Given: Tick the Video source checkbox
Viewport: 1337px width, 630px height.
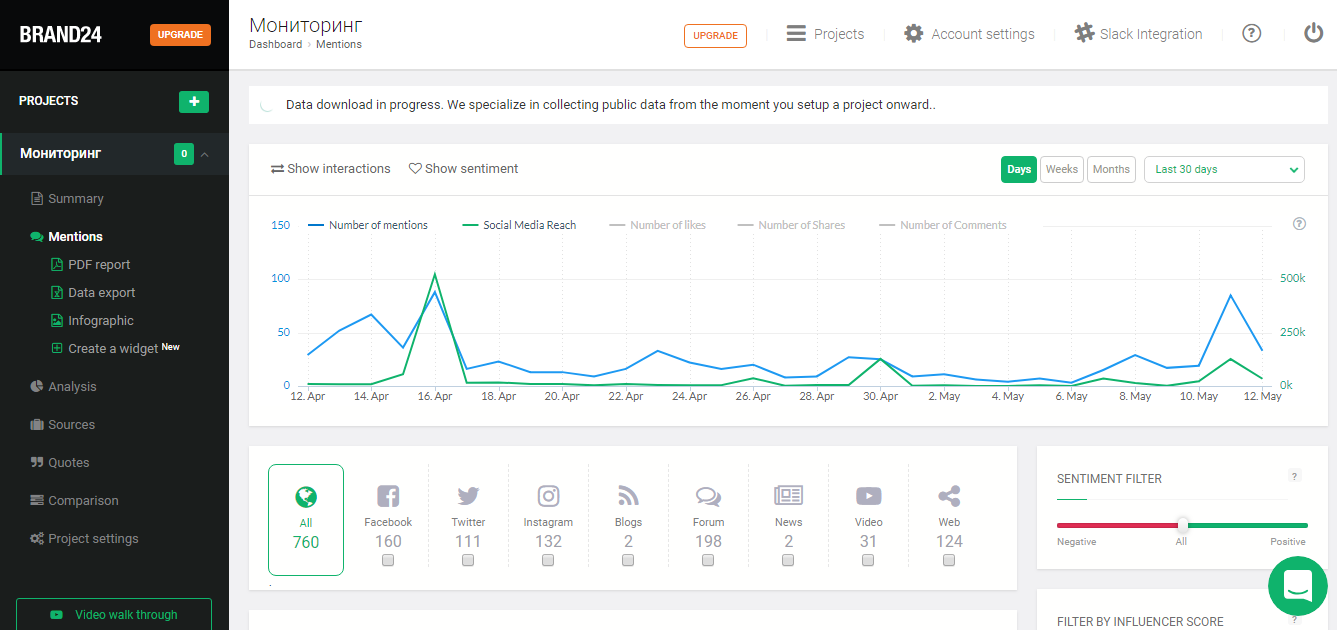Looking at the screenshot, I should point(868,560).
